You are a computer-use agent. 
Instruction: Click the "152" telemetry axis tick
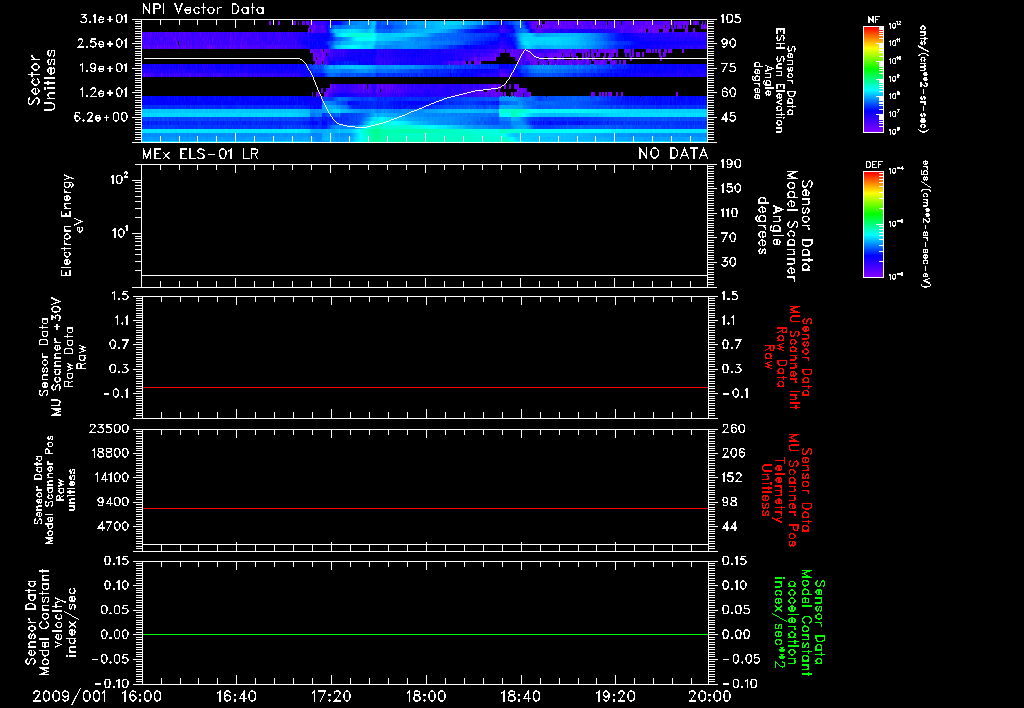point(732,477)
